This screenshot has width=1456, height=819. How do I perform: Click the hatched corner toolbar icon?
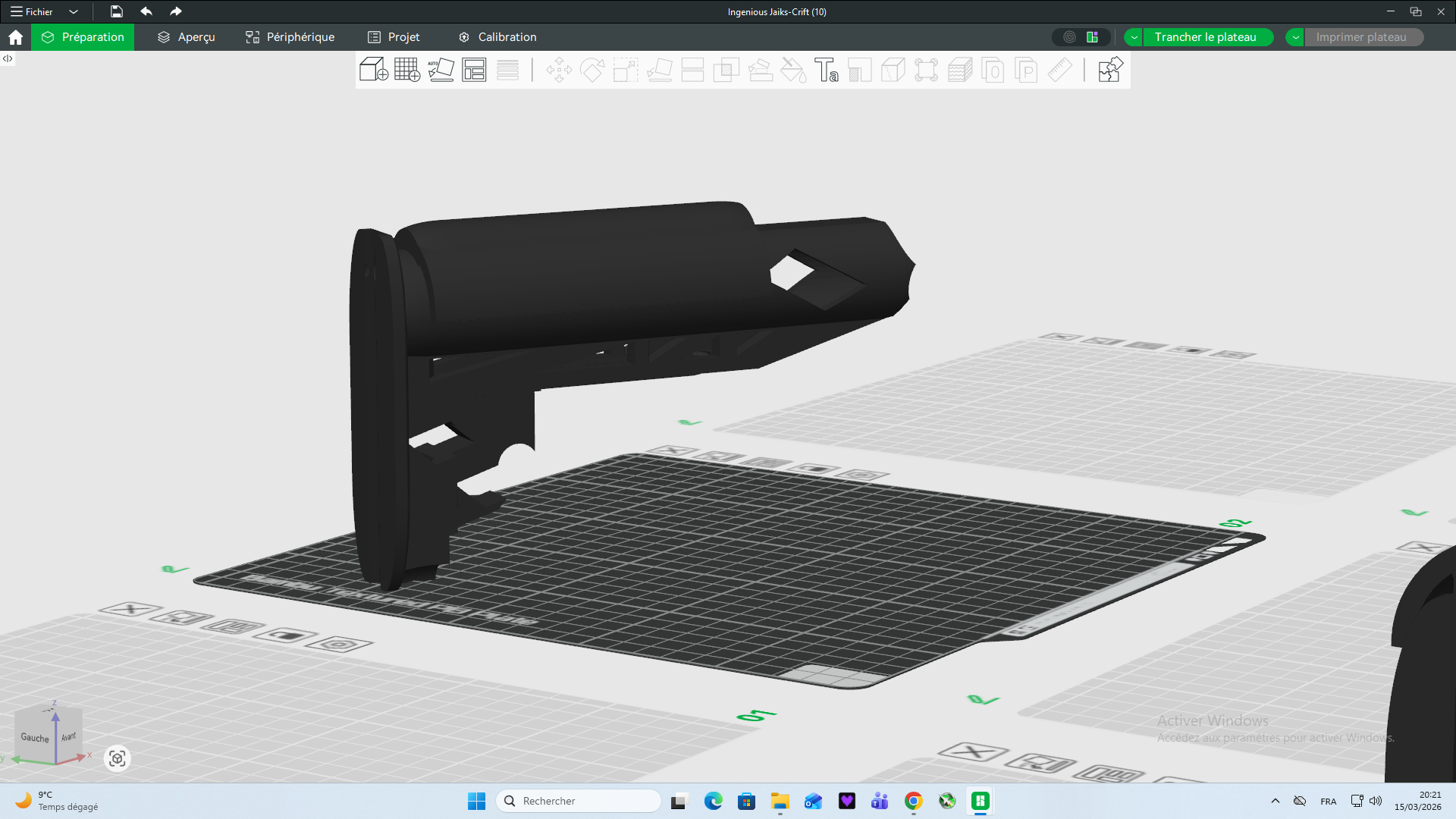[x=859, y=70]
